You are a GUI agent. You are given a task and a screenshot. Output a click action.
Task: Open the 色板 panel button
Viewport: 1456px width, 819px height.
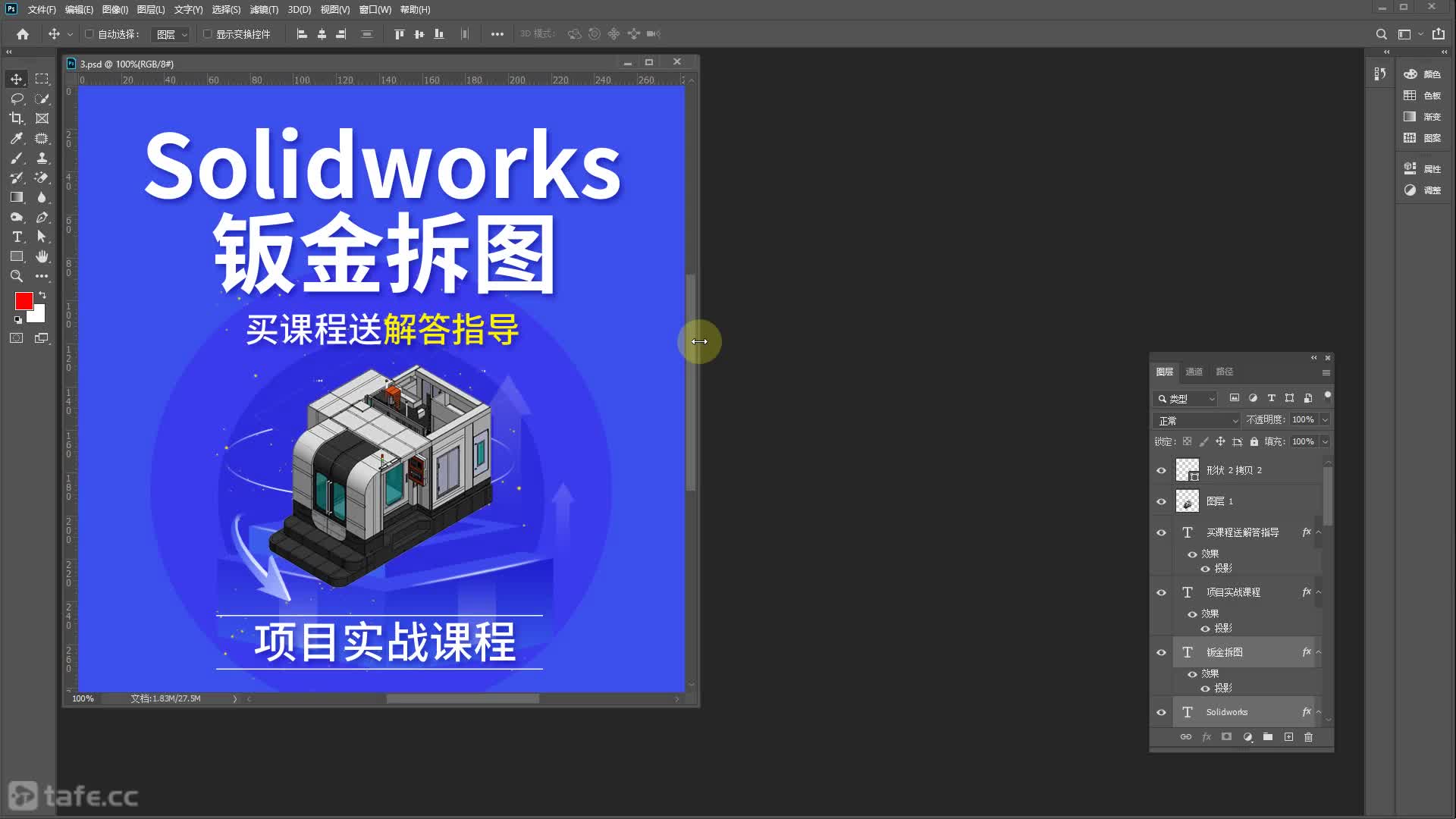click(1423, 96)
